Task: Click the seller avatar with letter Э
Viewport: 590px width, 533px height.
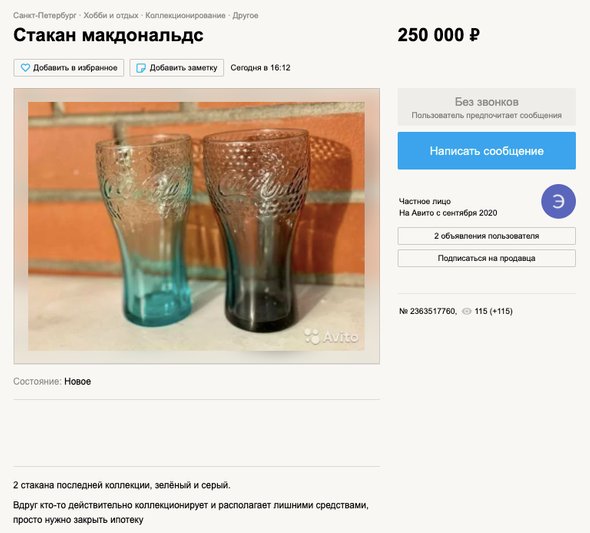Action: pos(558,202)
